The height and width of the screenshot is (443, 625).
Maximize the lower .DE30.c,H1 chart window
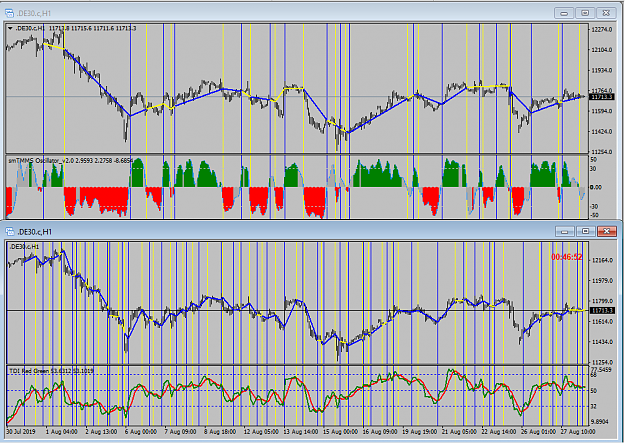(585, 231)
